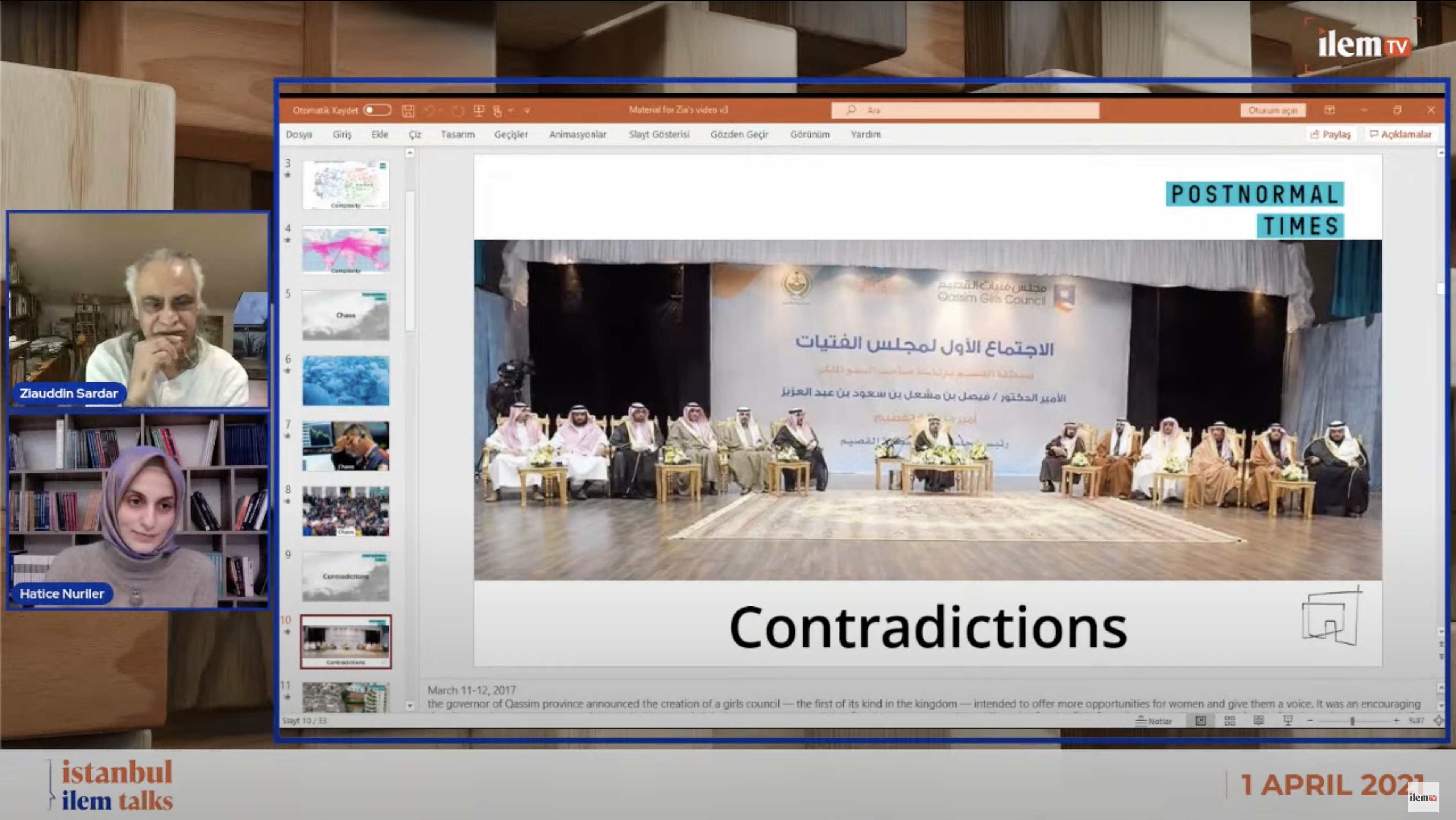Select slide 9 Contradictions gray thumbnail

pos(345,577)
